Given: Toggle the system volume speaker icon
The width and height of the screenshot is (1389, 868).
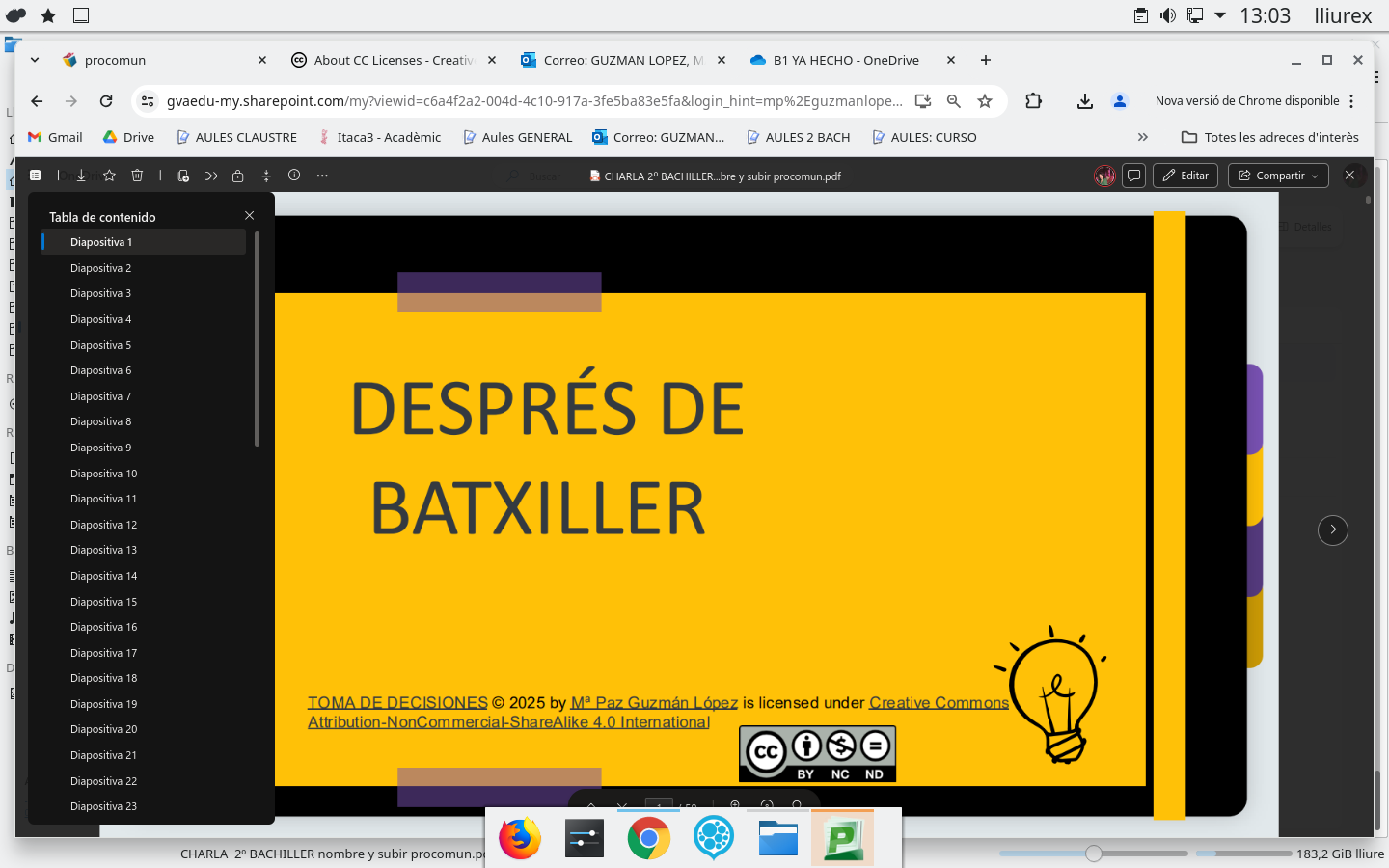Looking at the screenshot, I should (x=1167, y=15).
